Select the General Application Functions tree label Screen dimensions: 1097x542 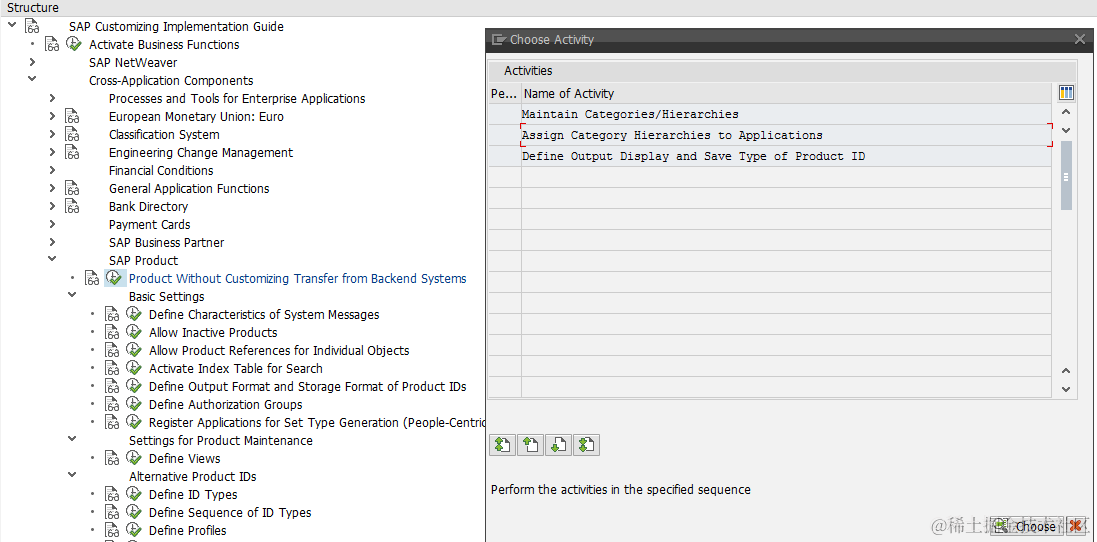[189, 189]
